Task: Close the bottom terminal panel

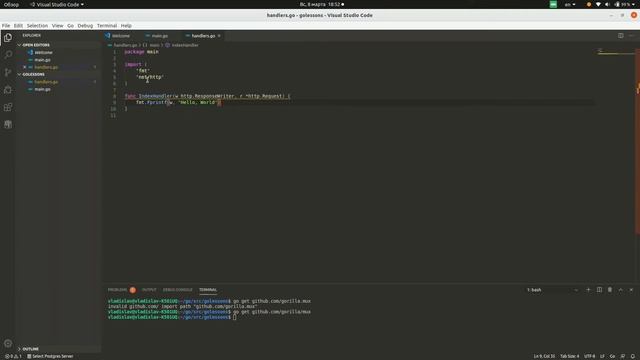Action: pyautogui.click(x=631, y=290)
